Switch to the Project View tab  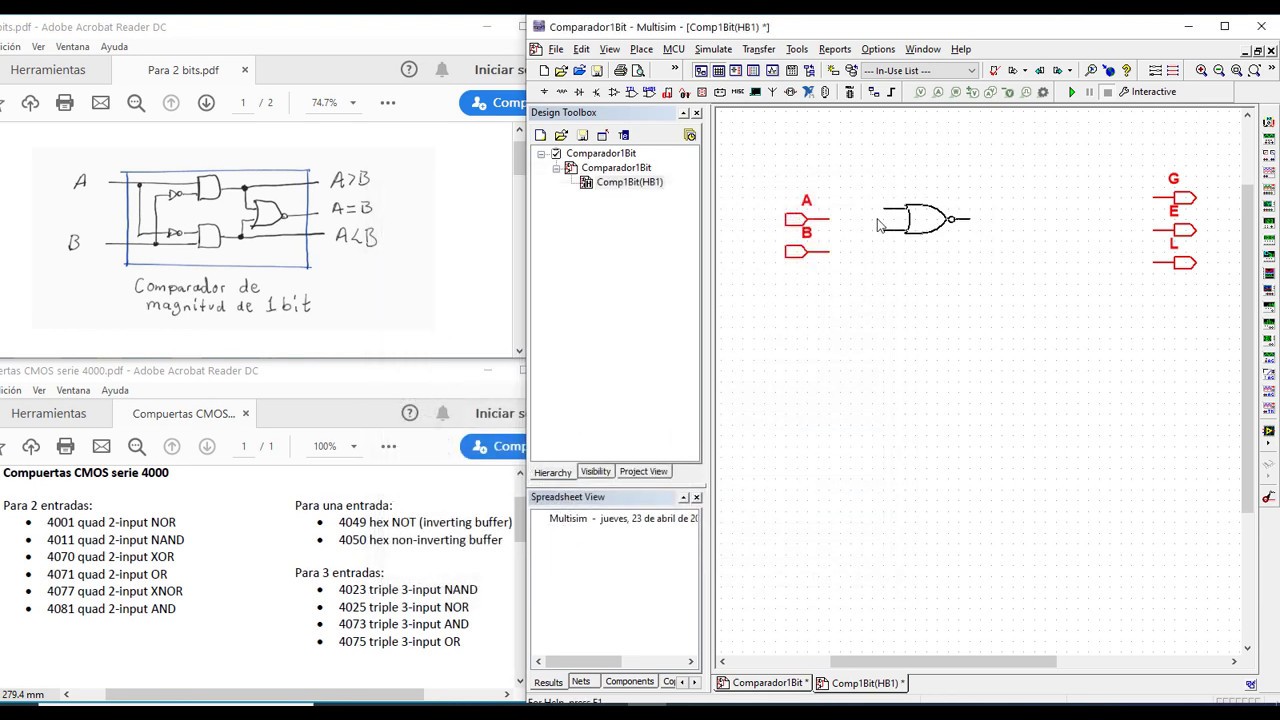pos(643,472)
